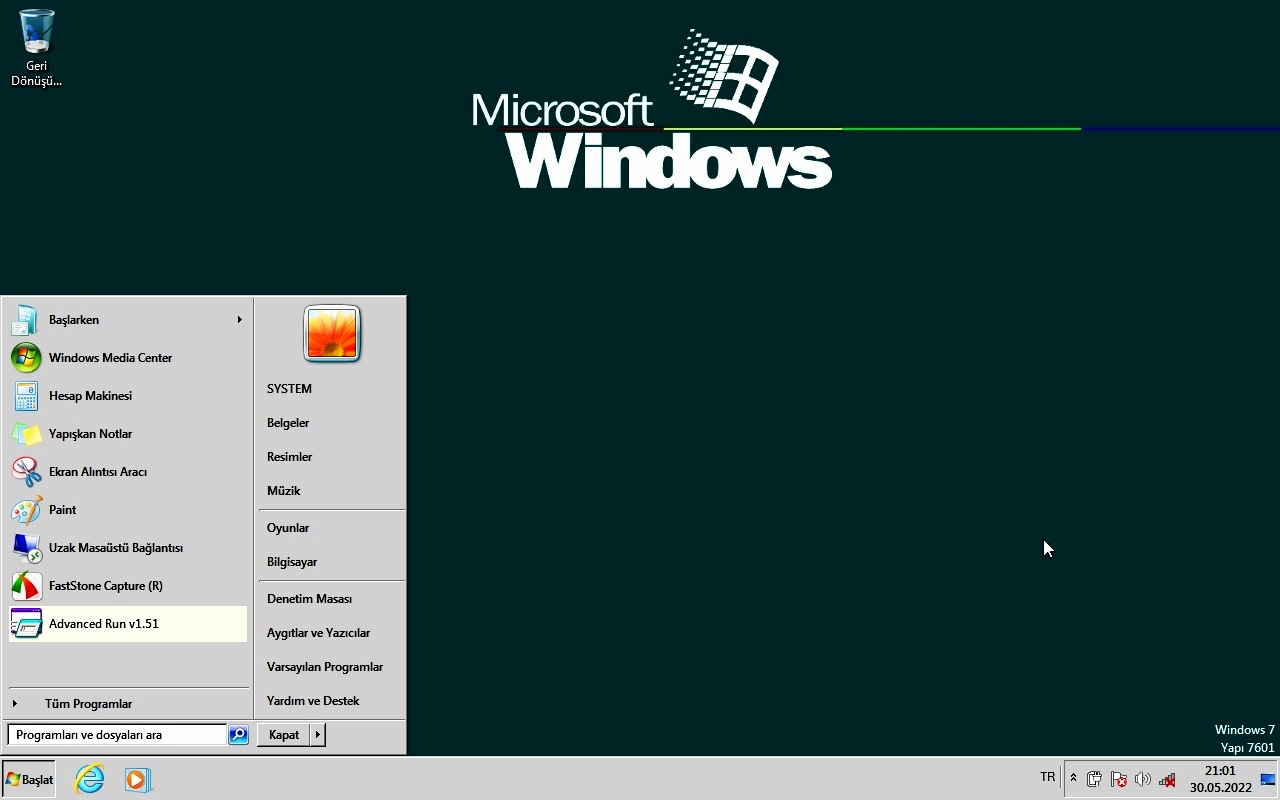Open the Action Center flag tray icon
The height and width of the screenshot is (800, 1280).
pyautogui.click(x=1119, y=779)
